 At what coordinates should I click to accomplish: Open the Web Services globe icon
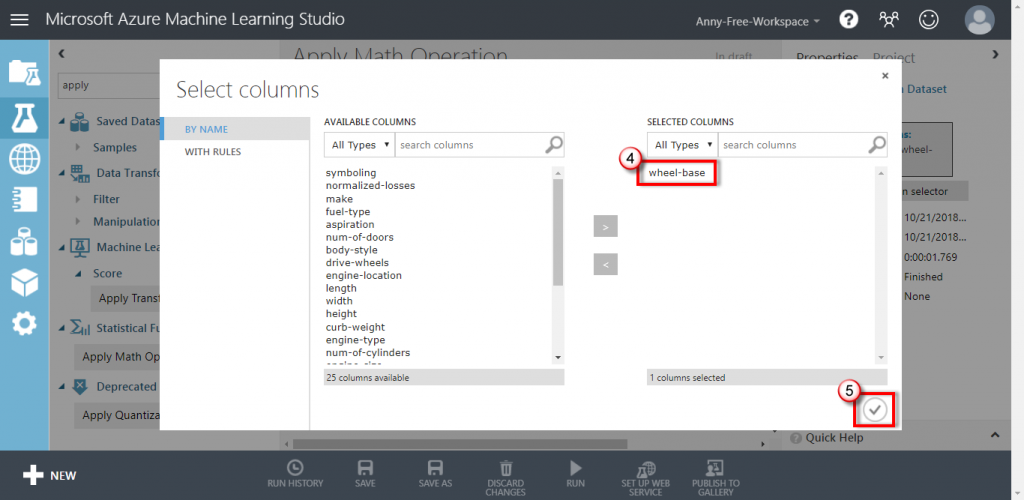[24, 159]
